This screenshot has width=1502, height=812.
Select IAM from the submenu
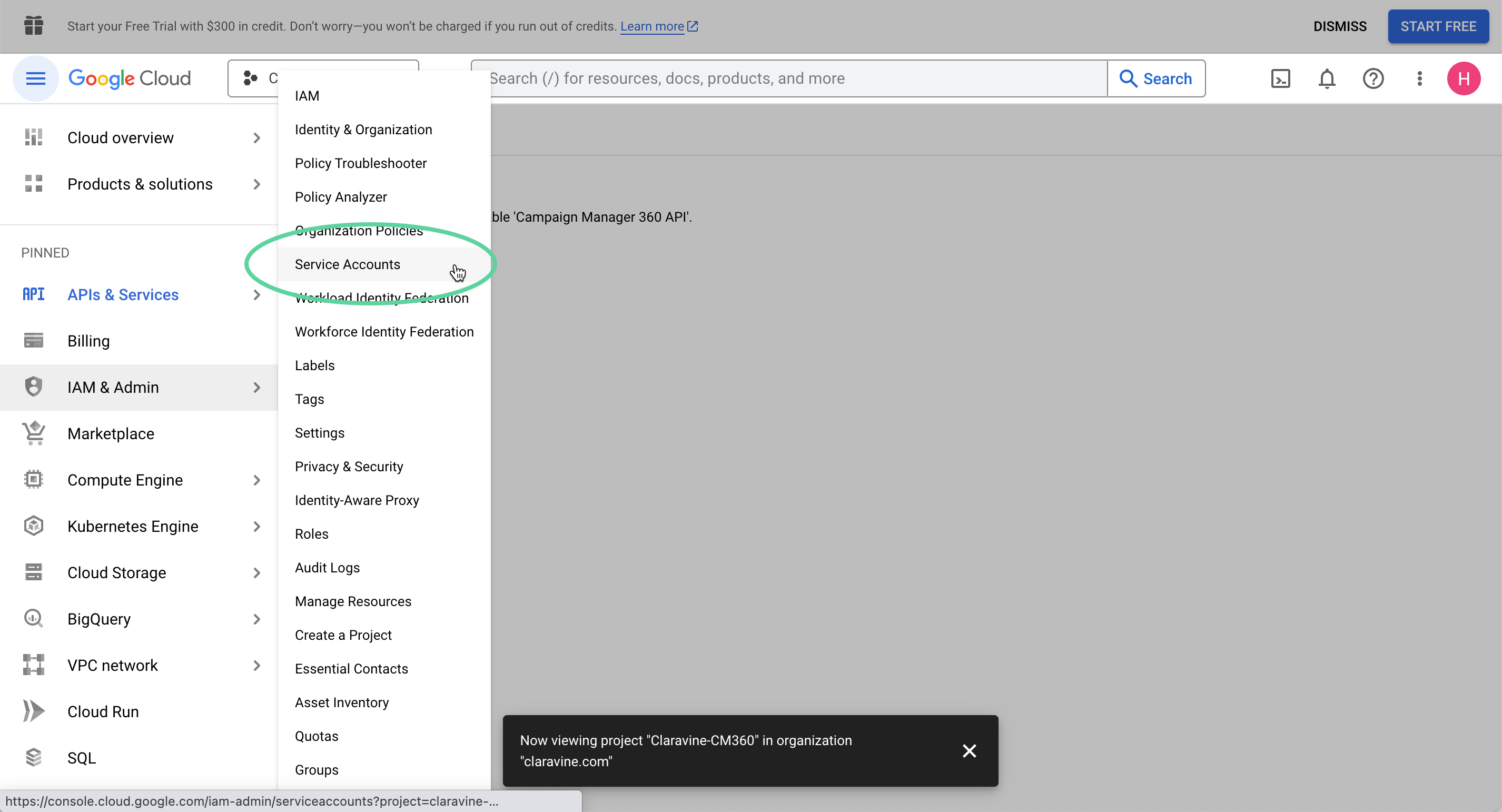point(384,96)
